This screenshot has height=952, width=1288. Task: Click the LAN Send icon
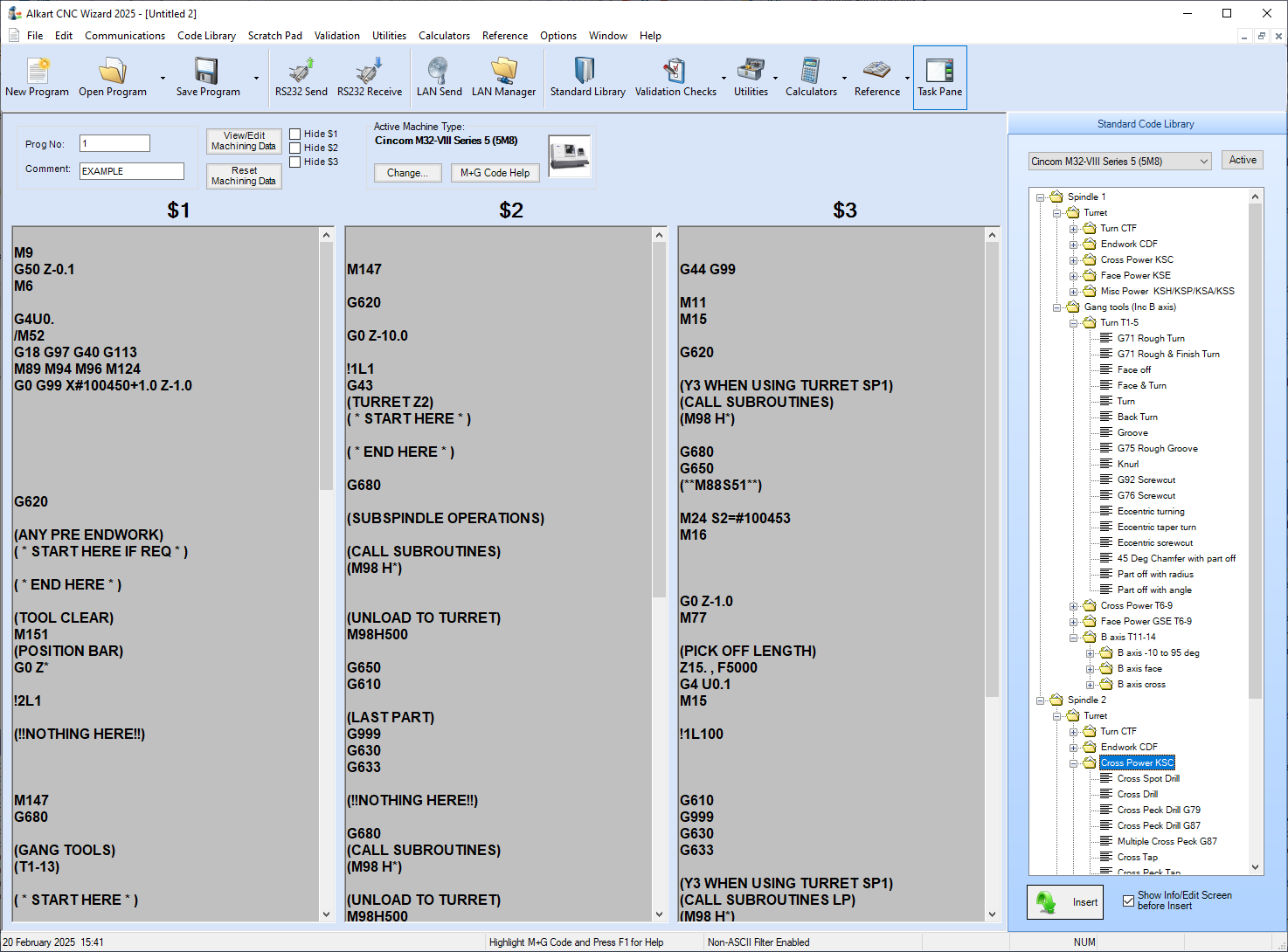[439, 70]
